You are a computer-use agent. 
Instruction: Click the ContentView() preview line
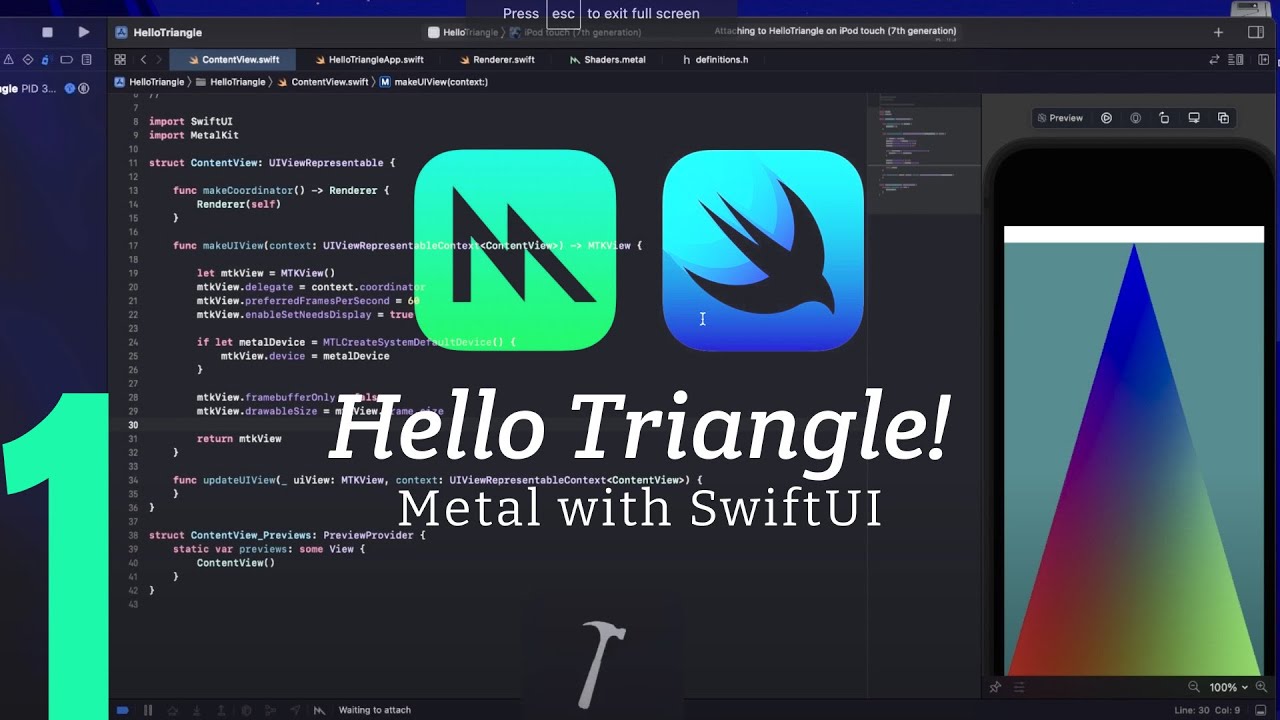(235, 563)
